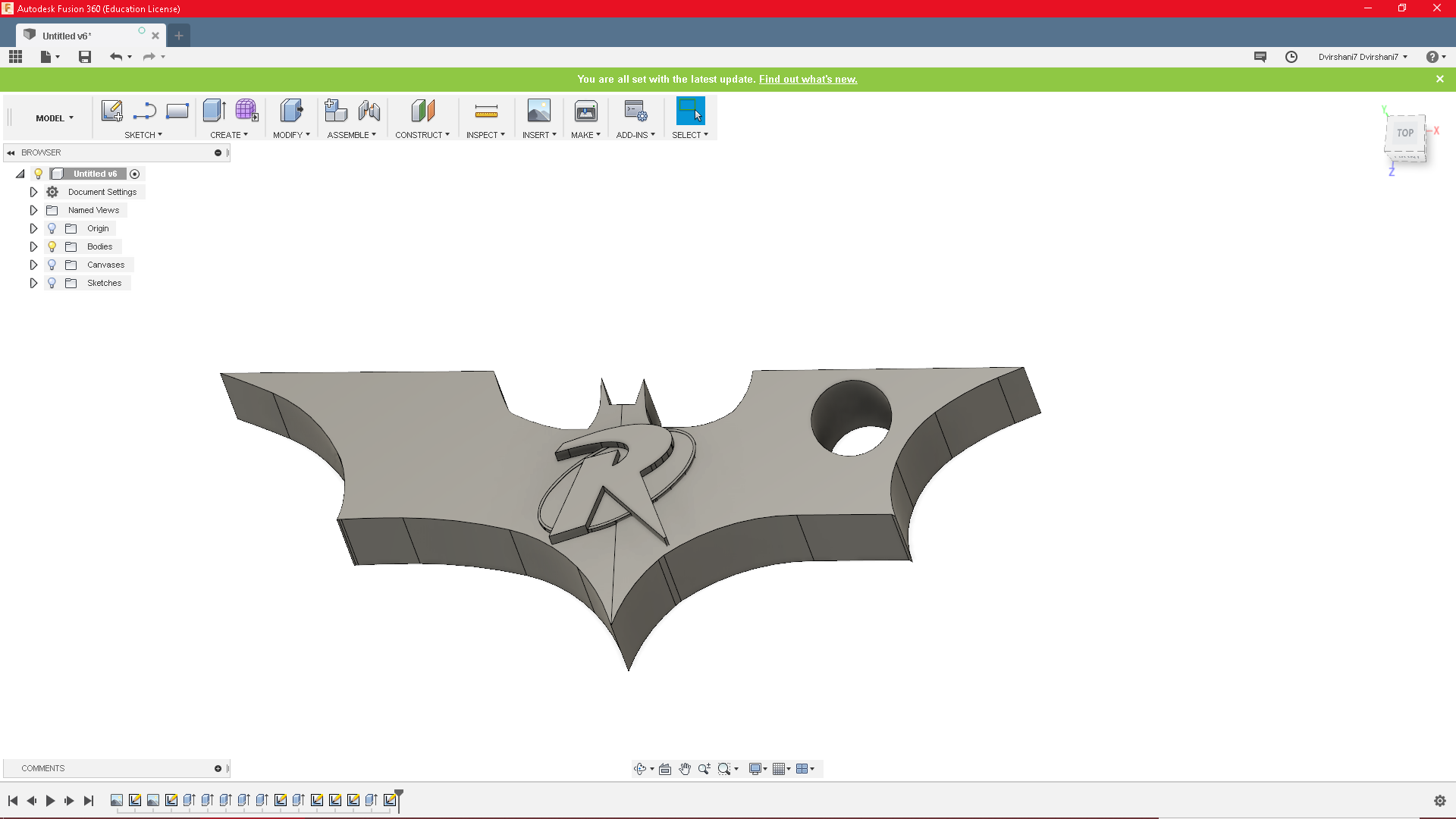Open the CREATE menu
Viewport: 1456px width, 819px height.
click(229, 135)
